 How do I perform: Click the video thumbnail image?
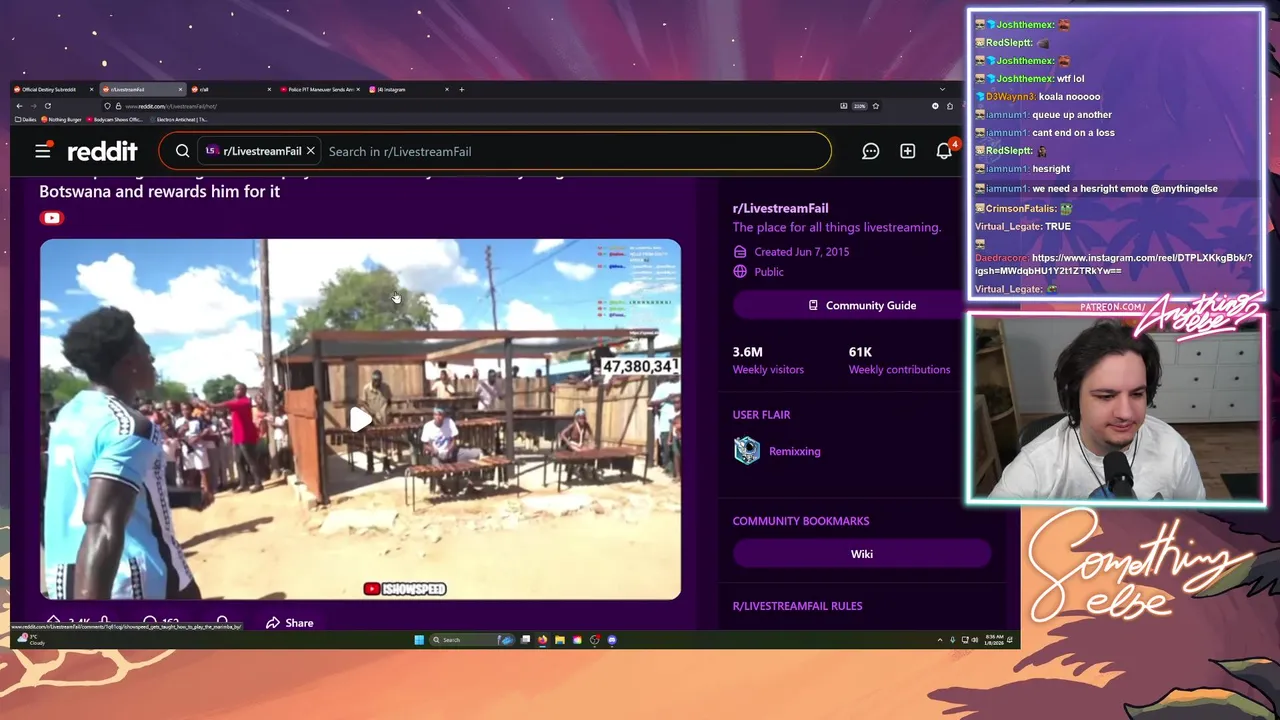point(360,419)
